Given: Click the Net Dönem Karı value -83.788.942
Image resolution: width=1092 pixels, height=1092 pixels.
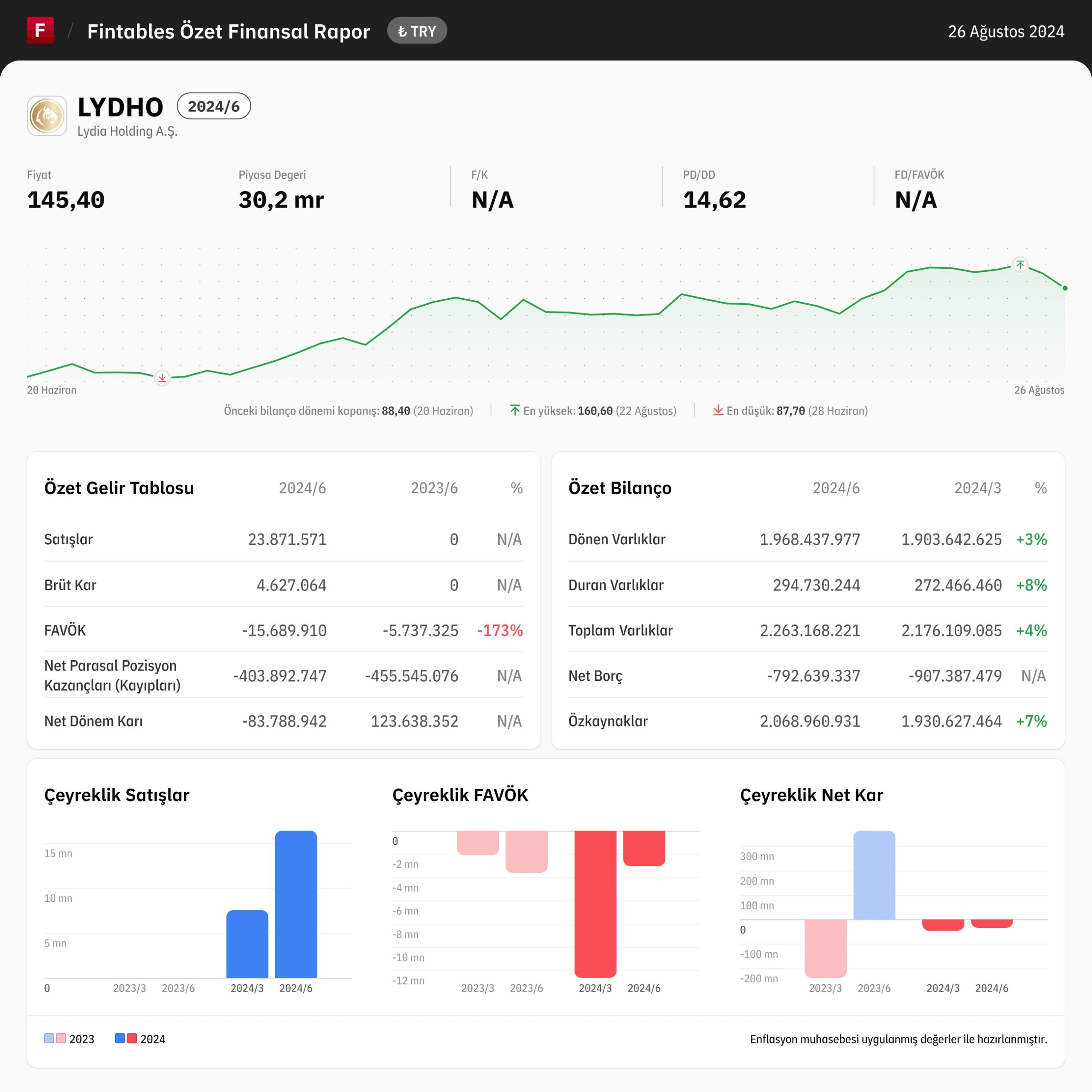Looking at the screenshot, I should coord(285,721).
